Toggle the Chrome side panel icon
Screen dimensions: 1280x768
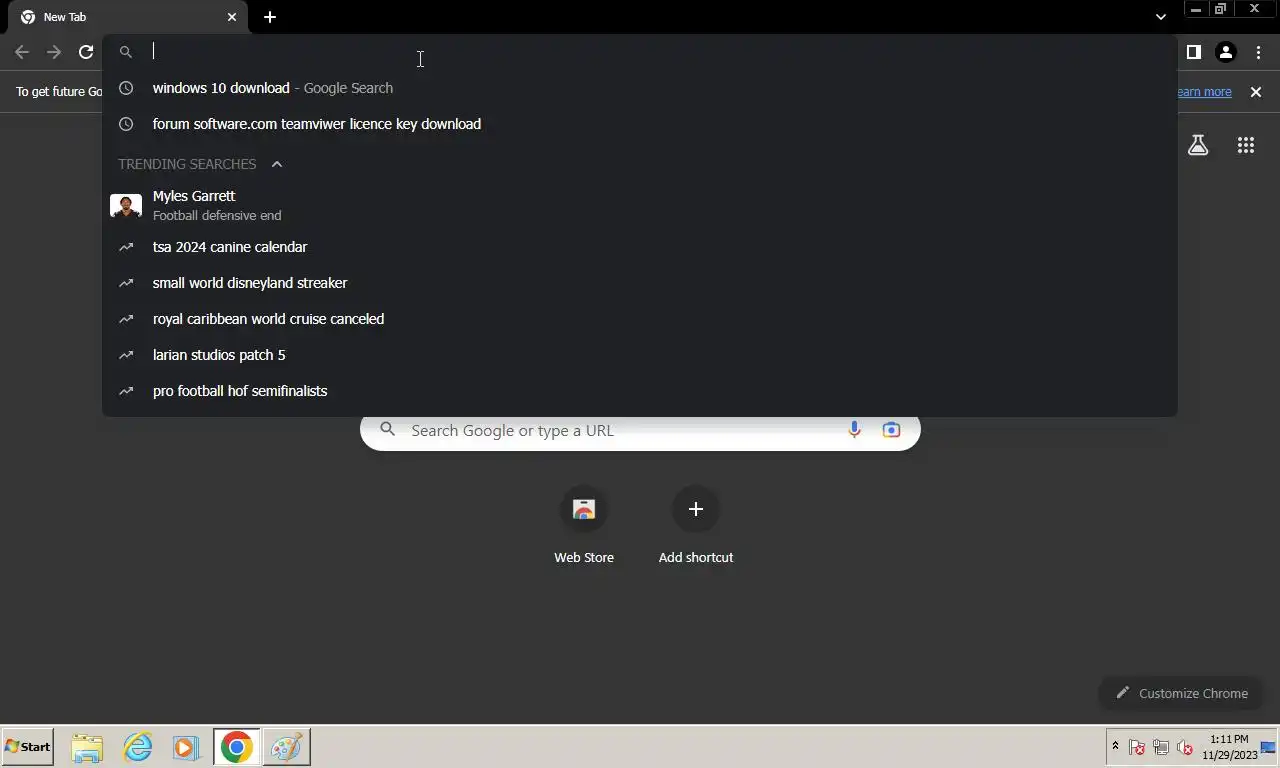click(1193, 52)
